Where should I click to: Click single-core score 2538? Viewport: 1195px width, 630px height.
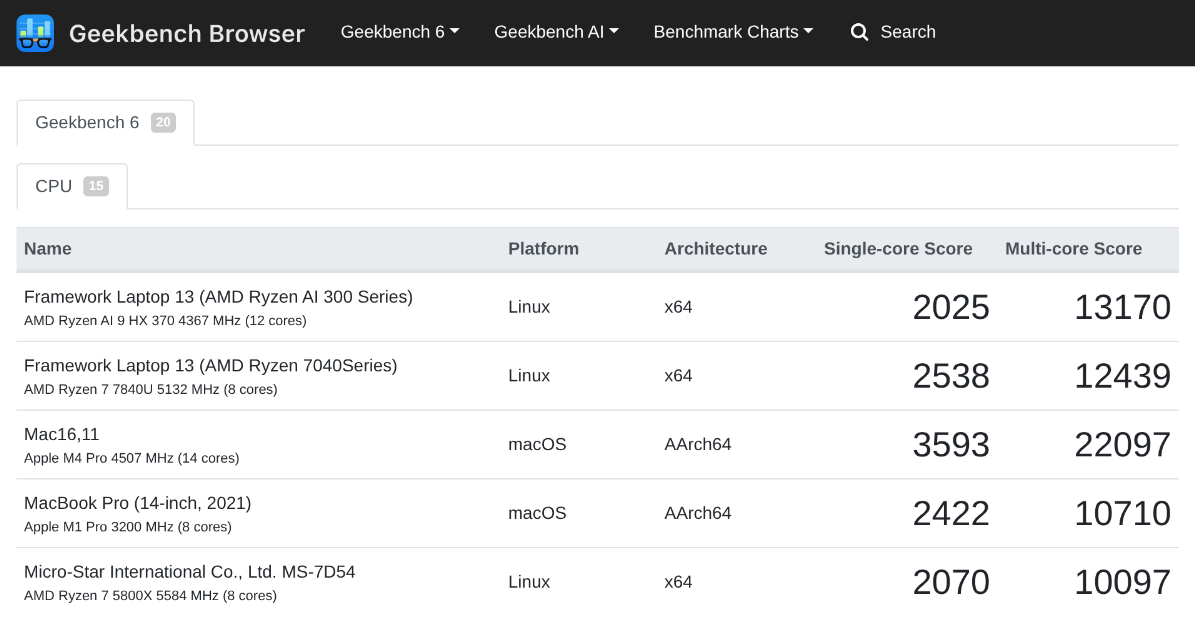tap(951, 376)
